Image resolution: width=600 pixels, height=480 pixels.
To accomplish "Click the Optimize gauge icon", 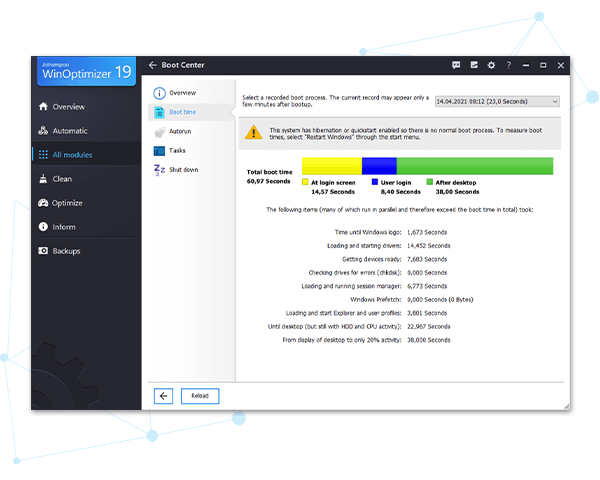I will coord(43,203).
